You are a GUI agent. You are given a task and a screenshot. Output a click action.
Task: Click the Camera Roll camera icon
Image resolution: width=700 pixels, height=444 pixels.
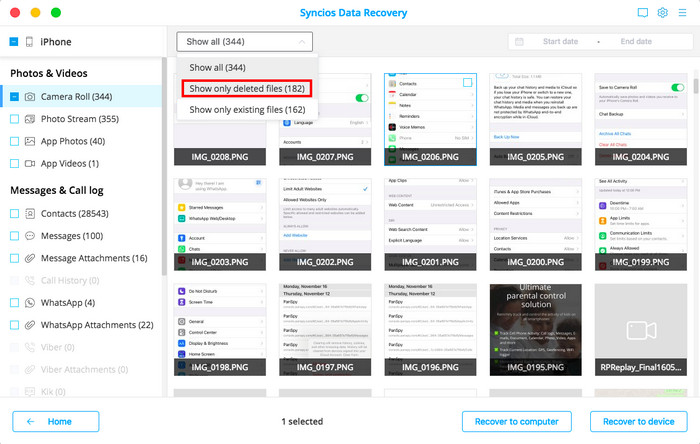[x=31, y=96]
